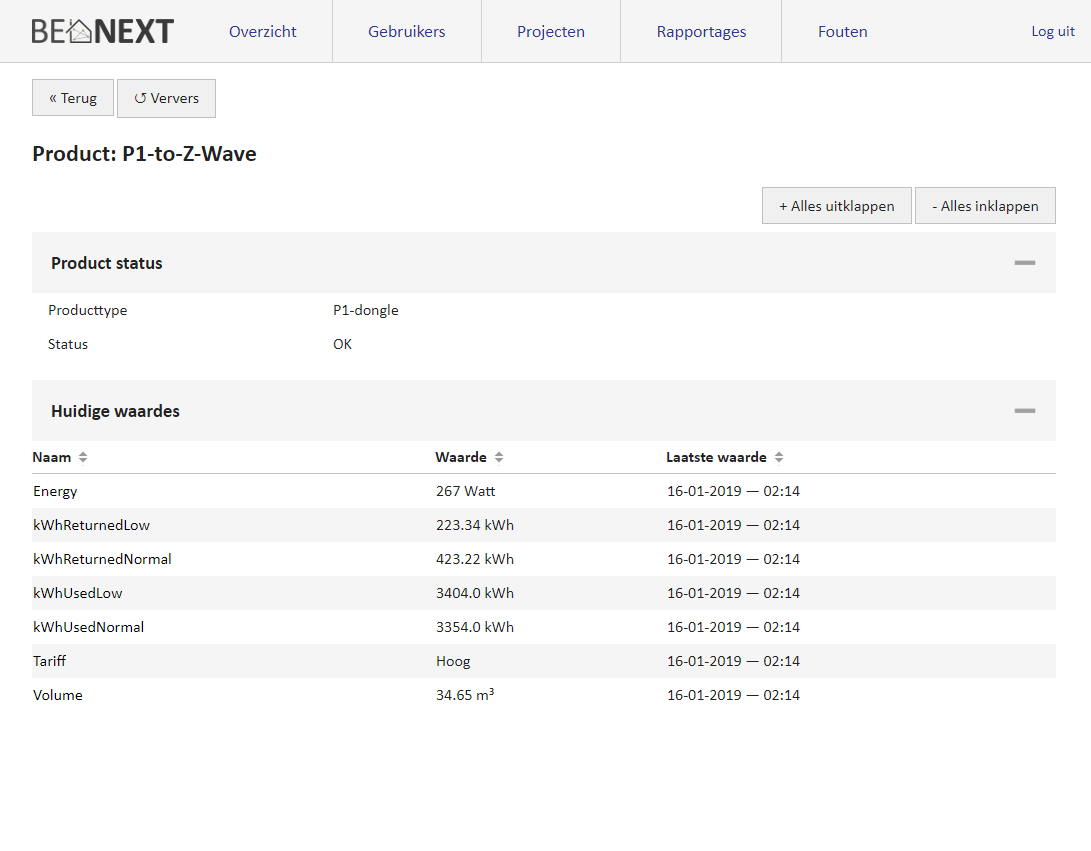Select the kWhReturnedNormal row name

[102, 559]
